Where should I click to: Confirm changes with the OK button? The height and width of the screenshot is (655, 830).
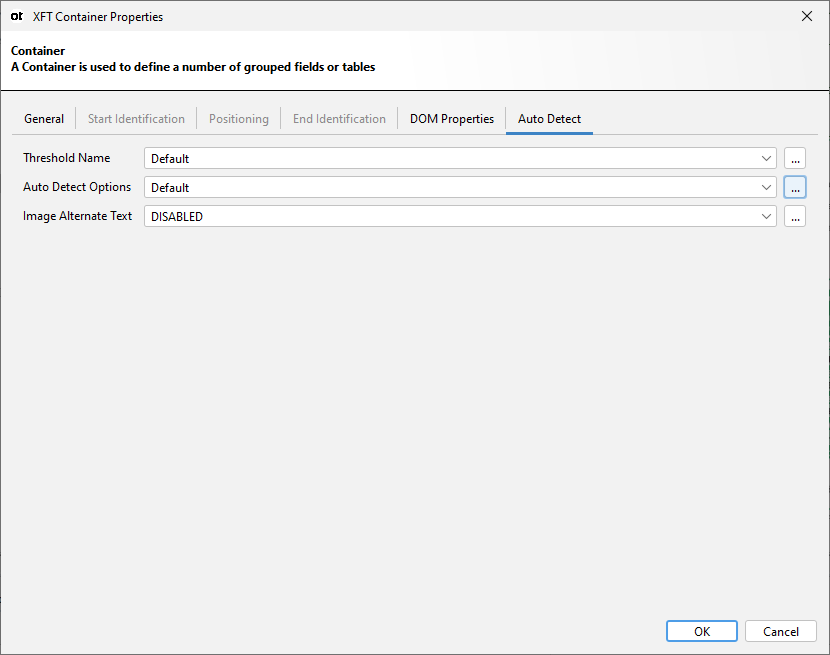(701, 631)
